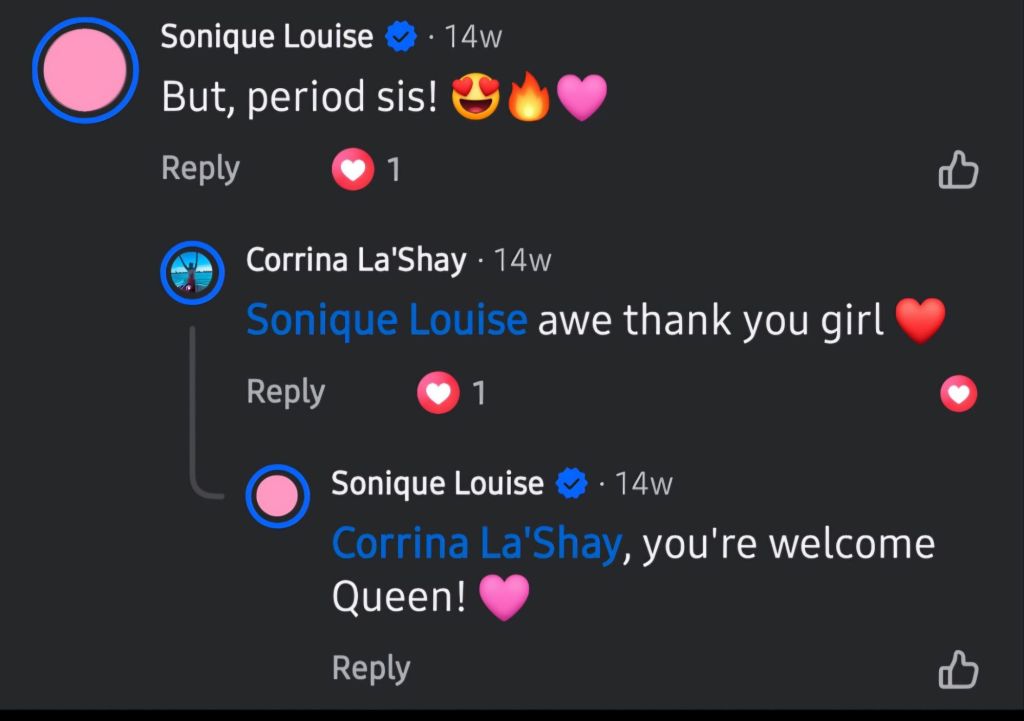Like the 'you're welcome Queen' reply
This screenshot has height=721, width=1024.
(x=958, y=669)
